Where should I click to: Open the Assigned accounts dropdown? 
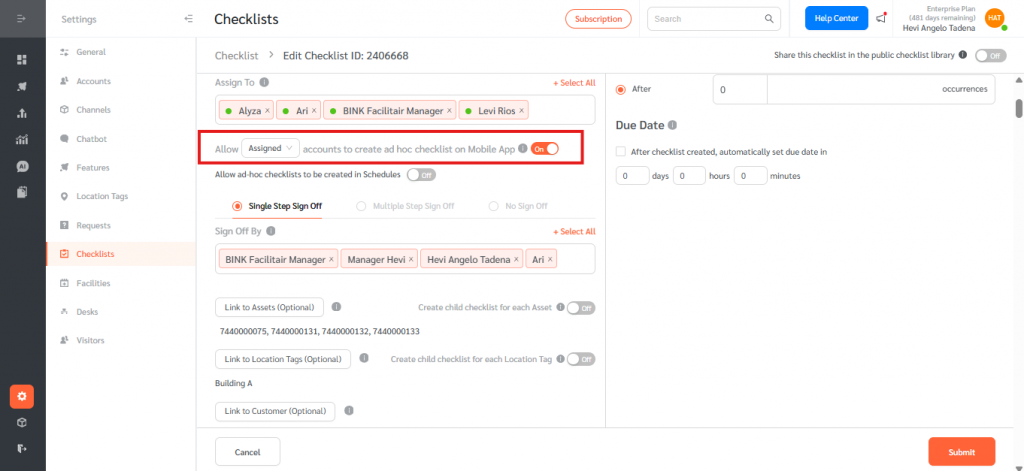[x=270, y=148]
